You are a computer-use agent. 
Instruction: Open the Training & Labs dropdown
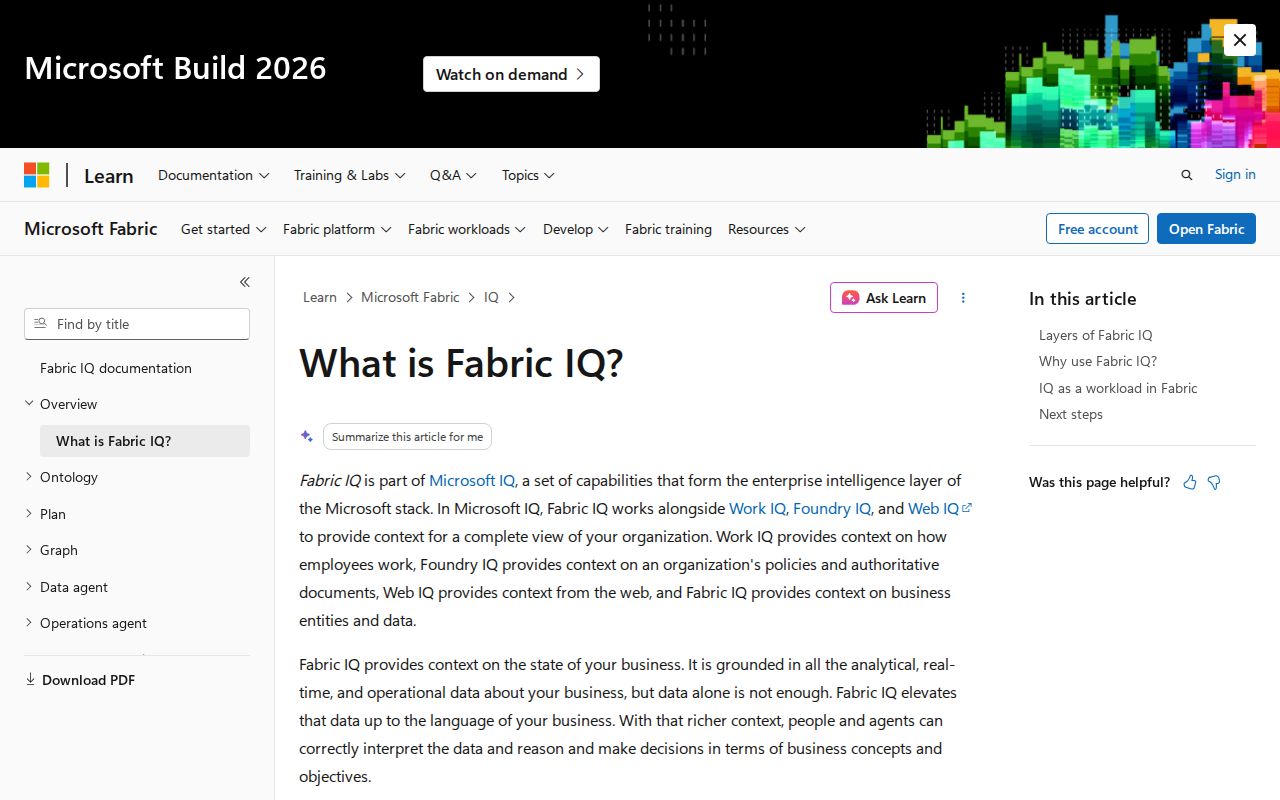click(349, 175)
